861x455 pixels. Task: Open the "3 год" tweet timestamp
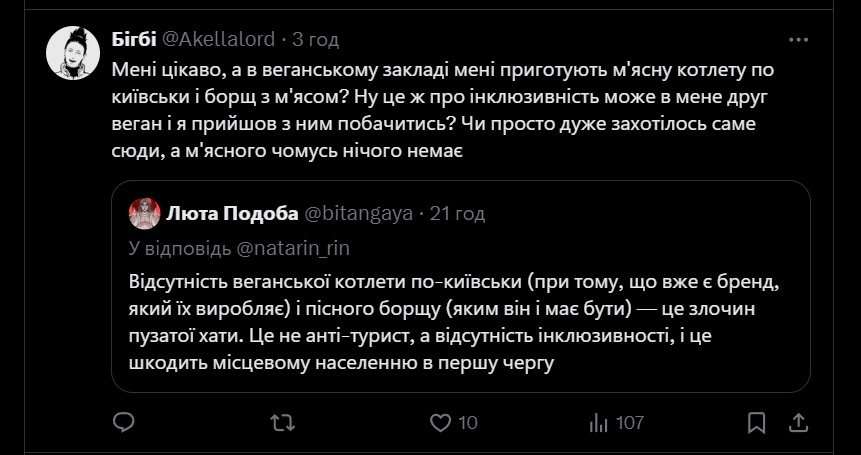click(x=316, y=39)
